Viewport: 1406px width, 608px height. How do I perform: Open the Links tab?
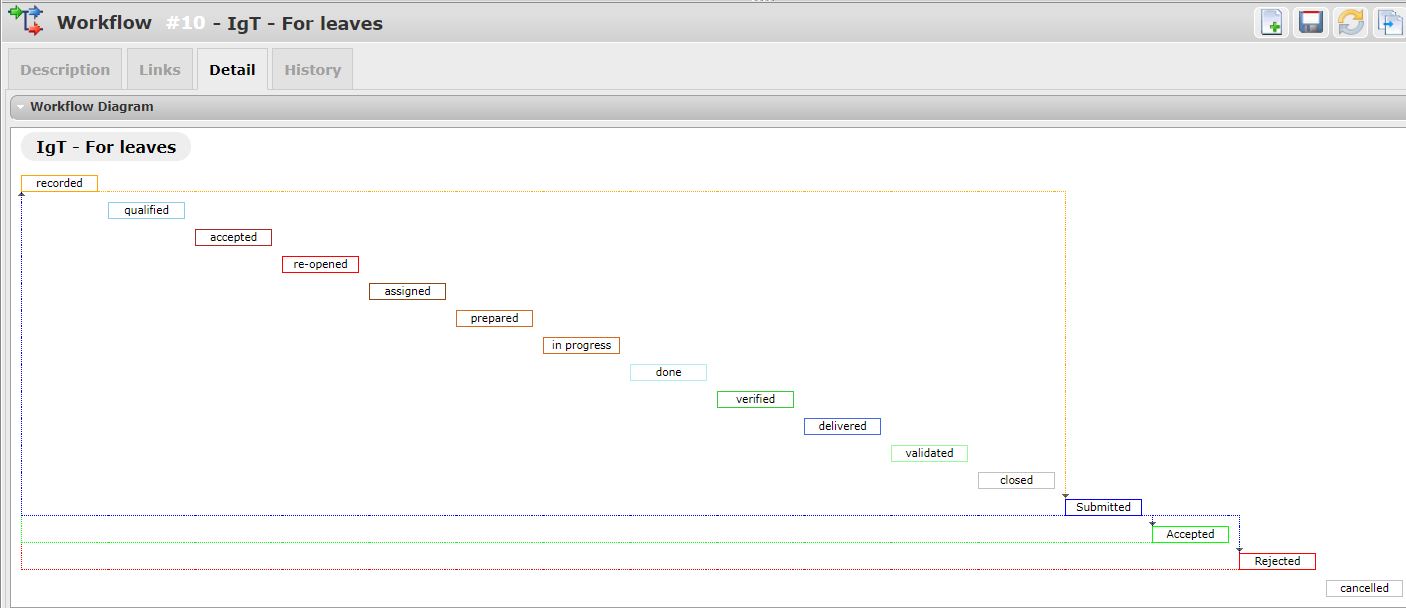160,70
